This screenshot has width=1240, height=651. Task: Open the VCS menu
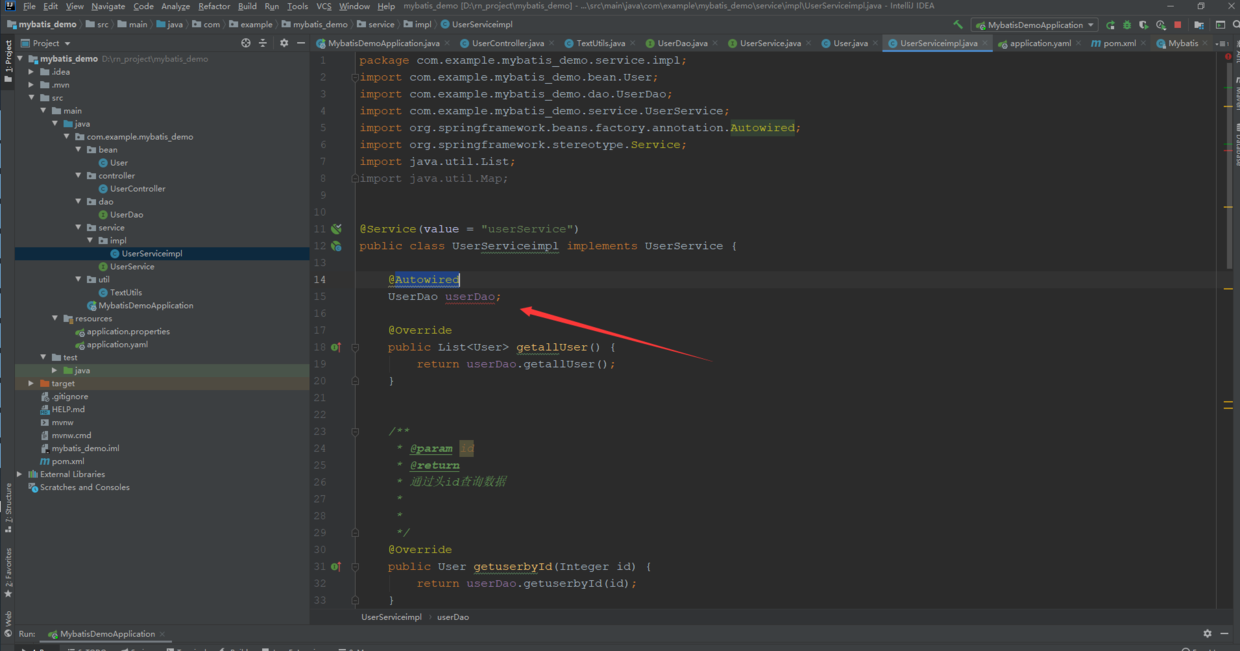[324, 6]
